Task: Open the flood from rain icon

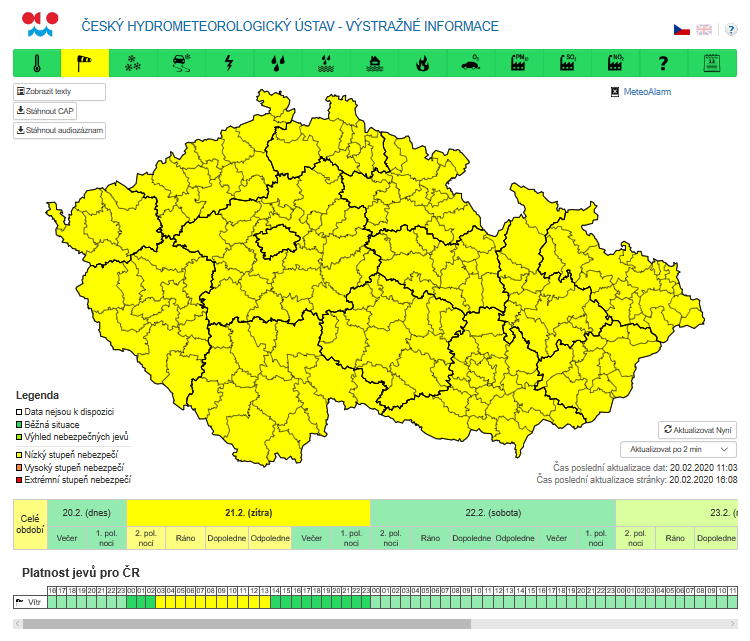Action: pyautogui.click(x=326, y=63)
